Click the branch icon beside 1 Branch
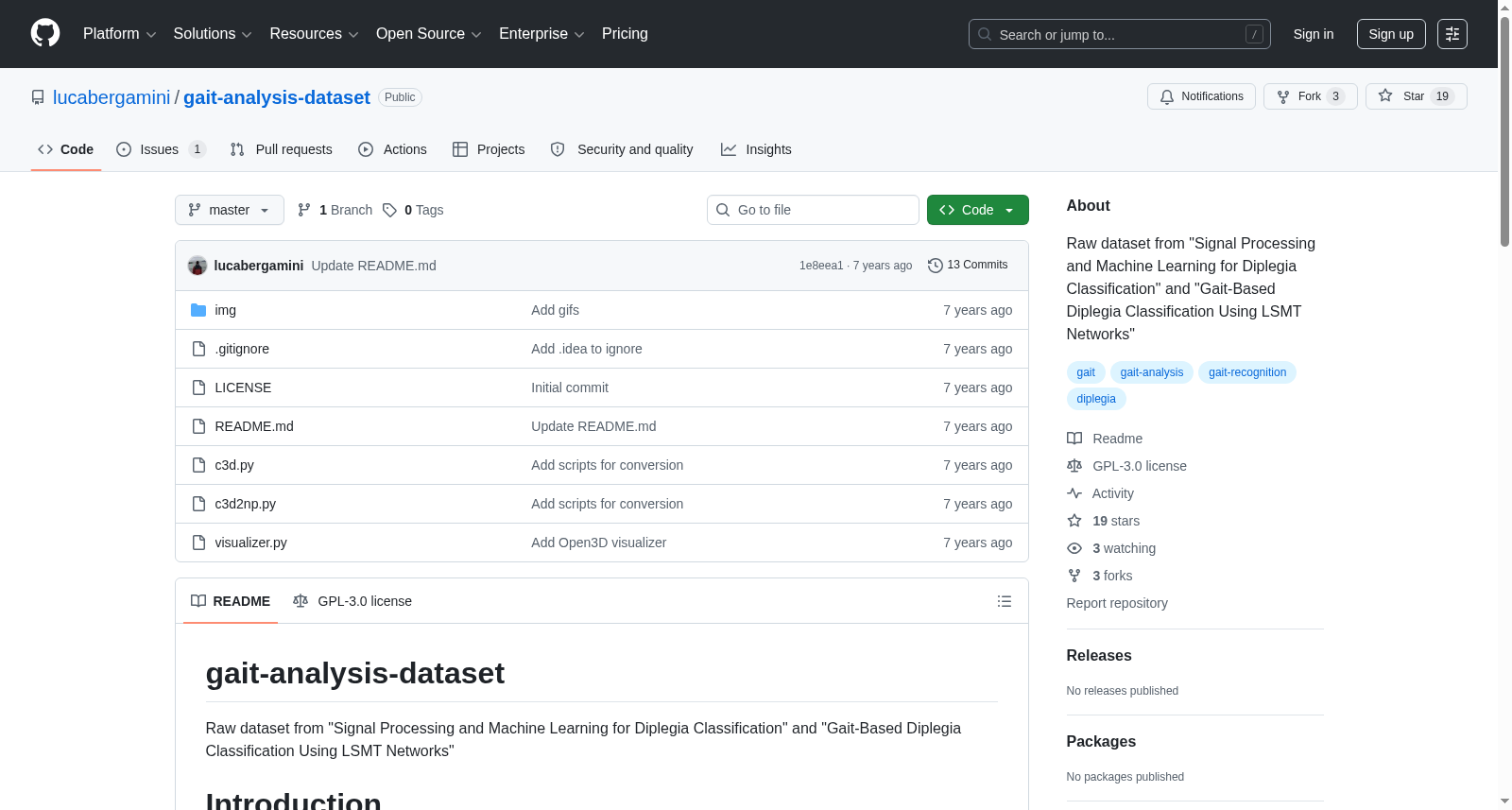The image size is (1512, 810). 304,210
